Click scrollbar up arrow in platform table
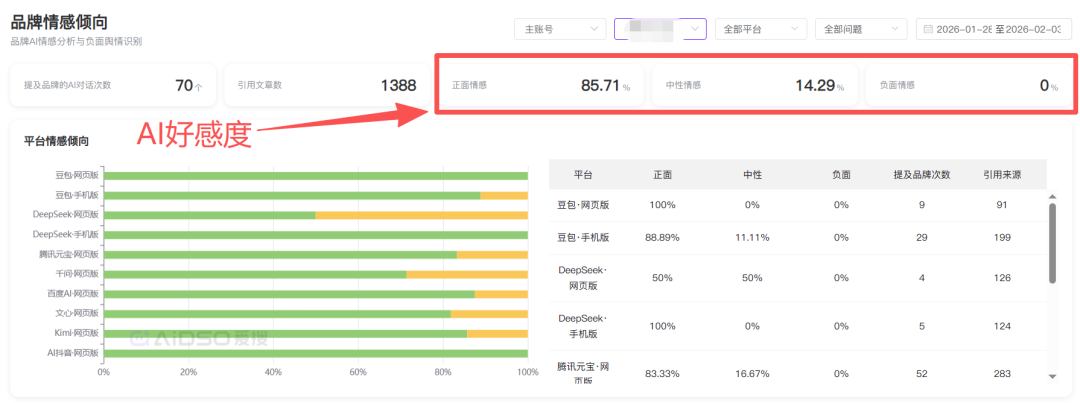 1051,197
